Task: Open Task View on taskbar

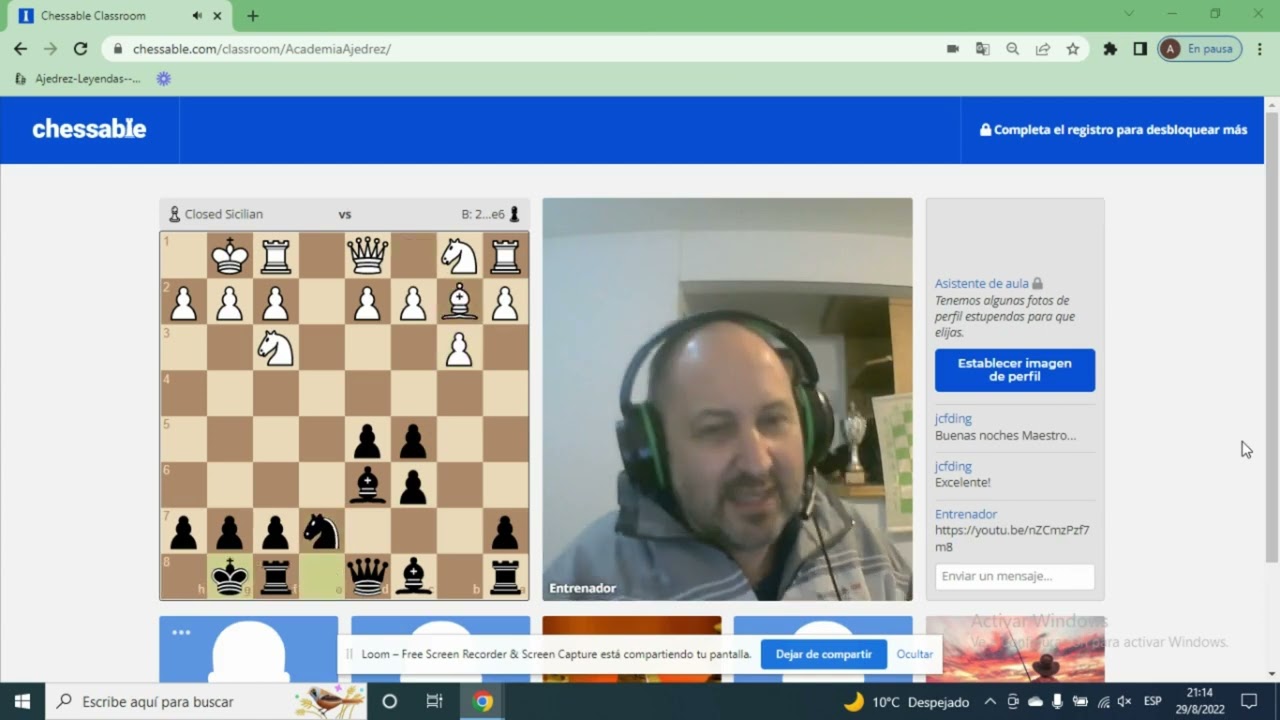Action: (x=434, y=701)
